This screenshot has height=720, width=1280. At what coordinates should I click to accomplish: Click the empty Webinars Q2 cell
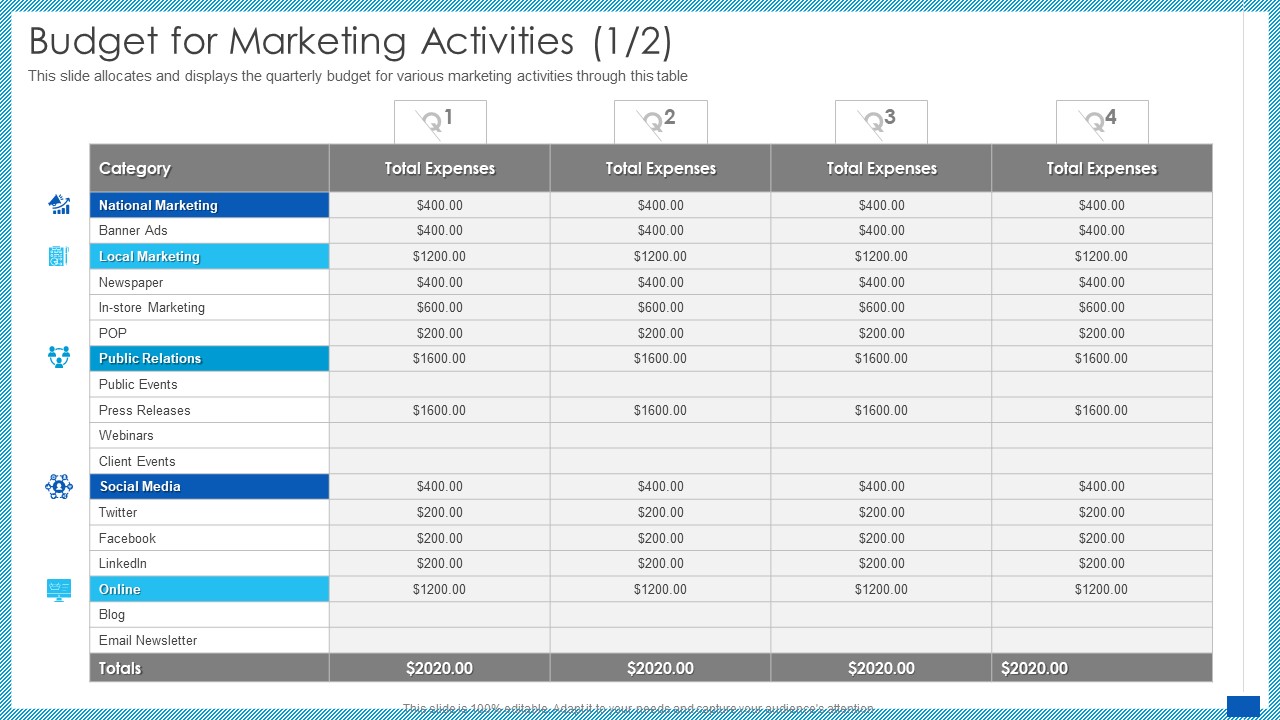tap(661, 435)
